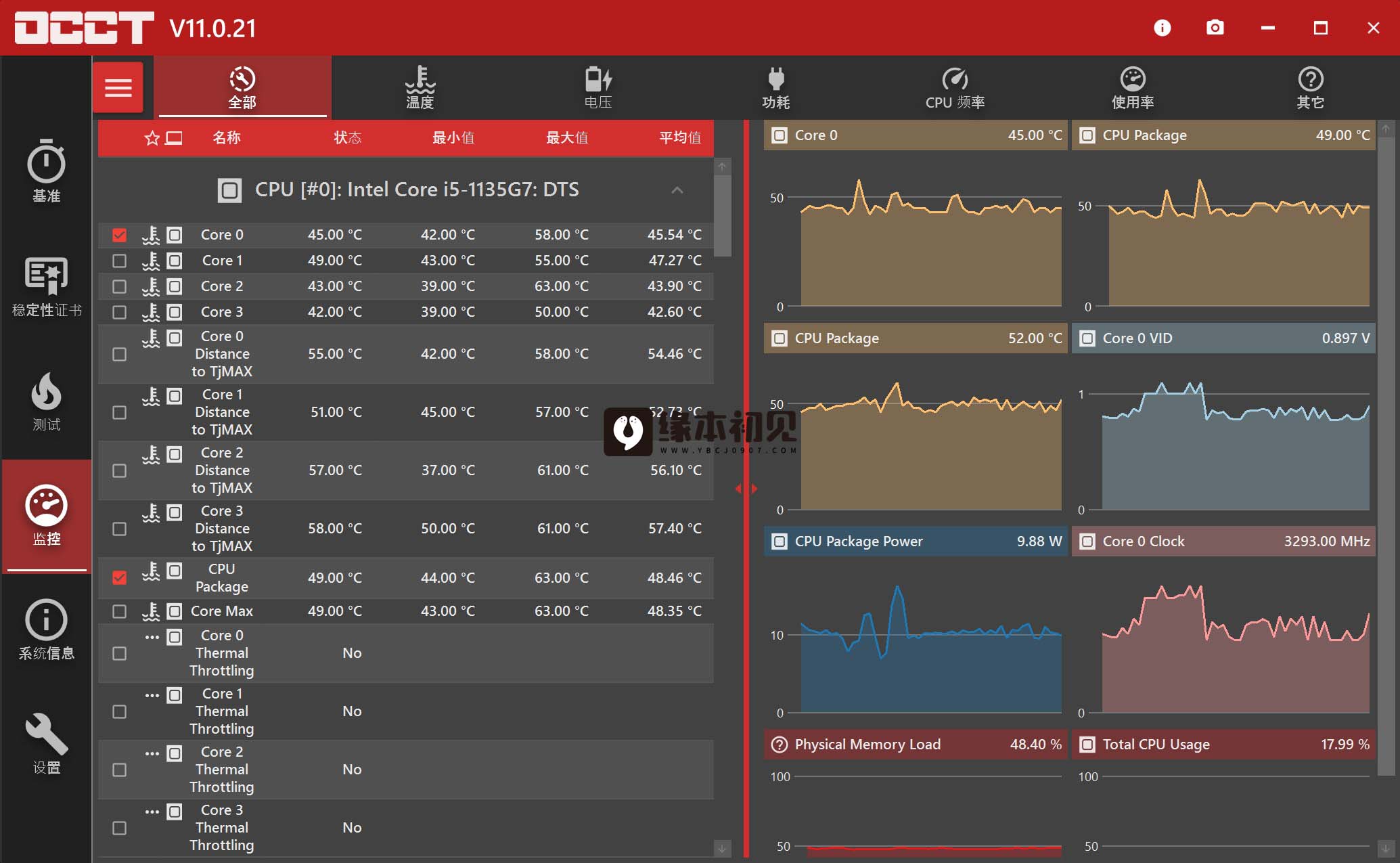Open the 稳定性证书 certificate section

(46, 286)
